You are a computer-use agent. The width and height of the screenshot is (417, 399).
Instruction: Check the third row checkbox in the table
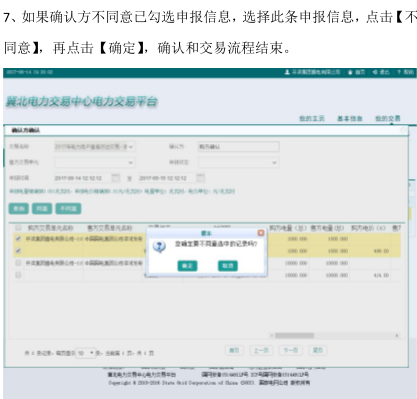pyautogui.click(x=18, y=263)
